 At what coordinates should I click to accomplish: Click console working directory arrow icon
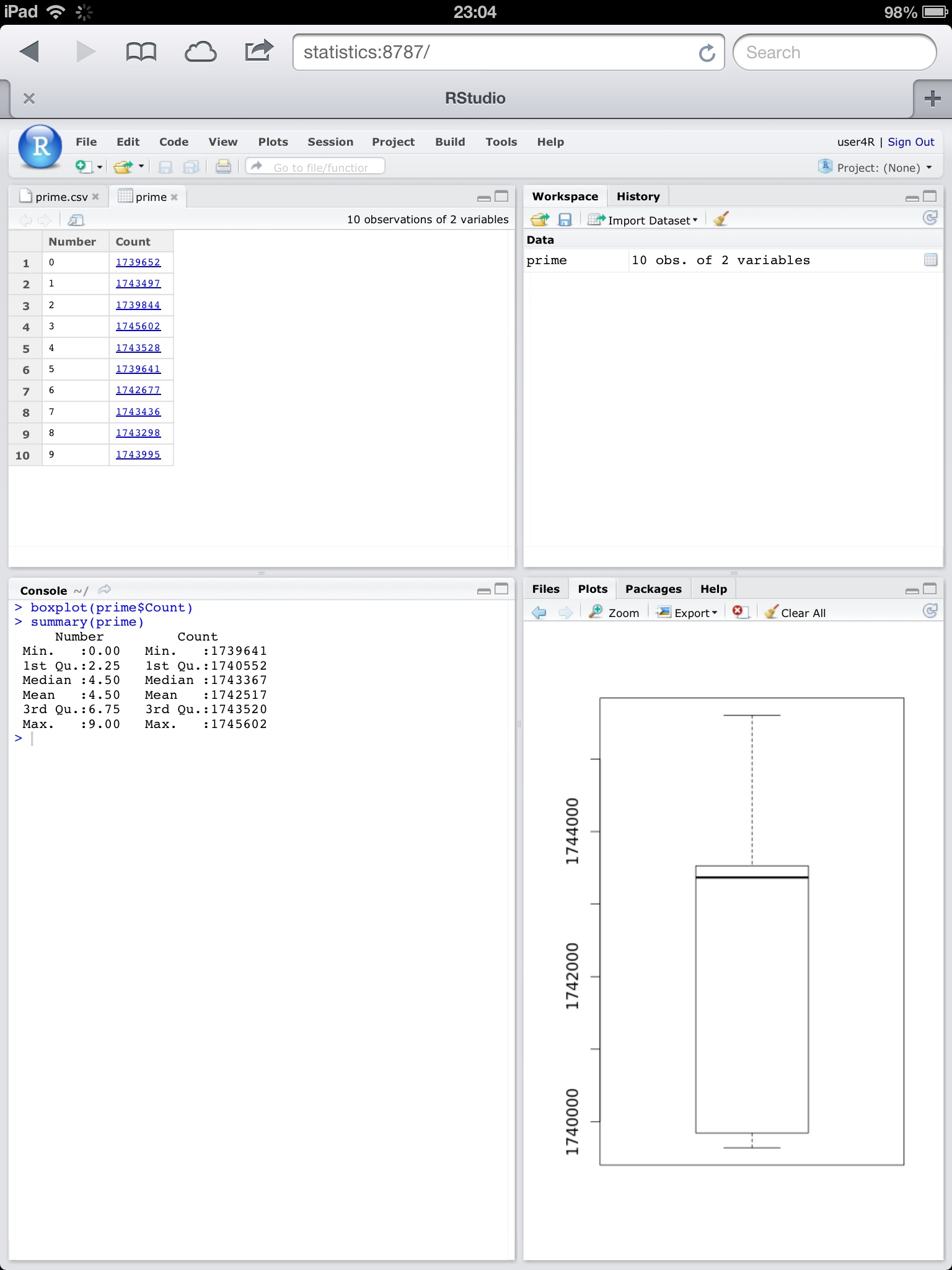tap(105, 590)
